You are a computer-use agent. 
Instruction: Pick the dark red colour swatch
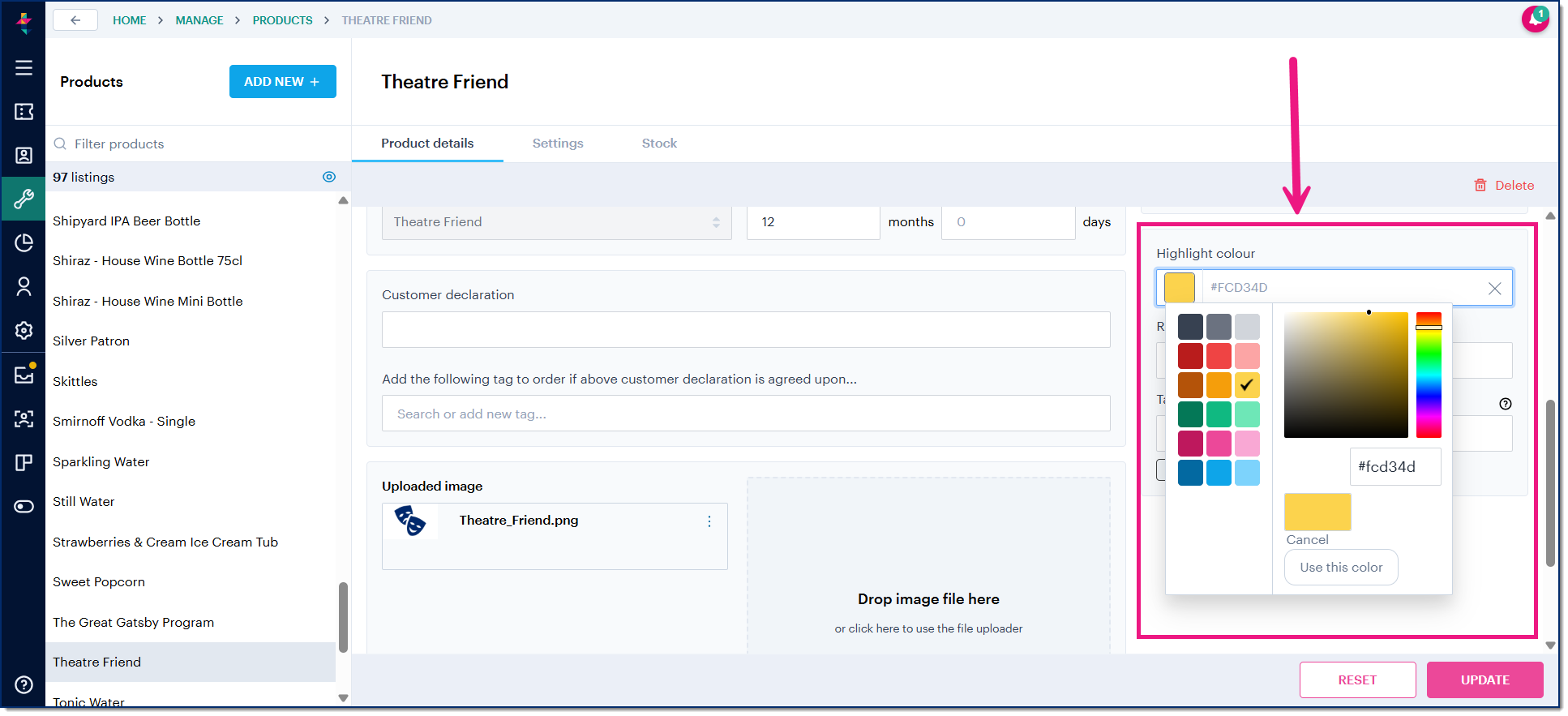(1190, 356)
